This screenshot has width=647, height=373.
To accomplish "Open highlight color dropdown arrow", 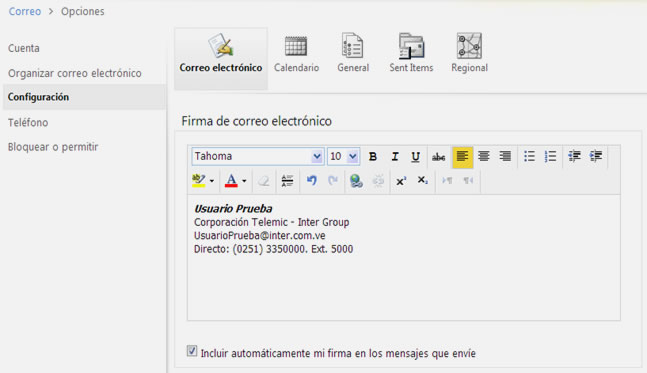I will [212, 181].
